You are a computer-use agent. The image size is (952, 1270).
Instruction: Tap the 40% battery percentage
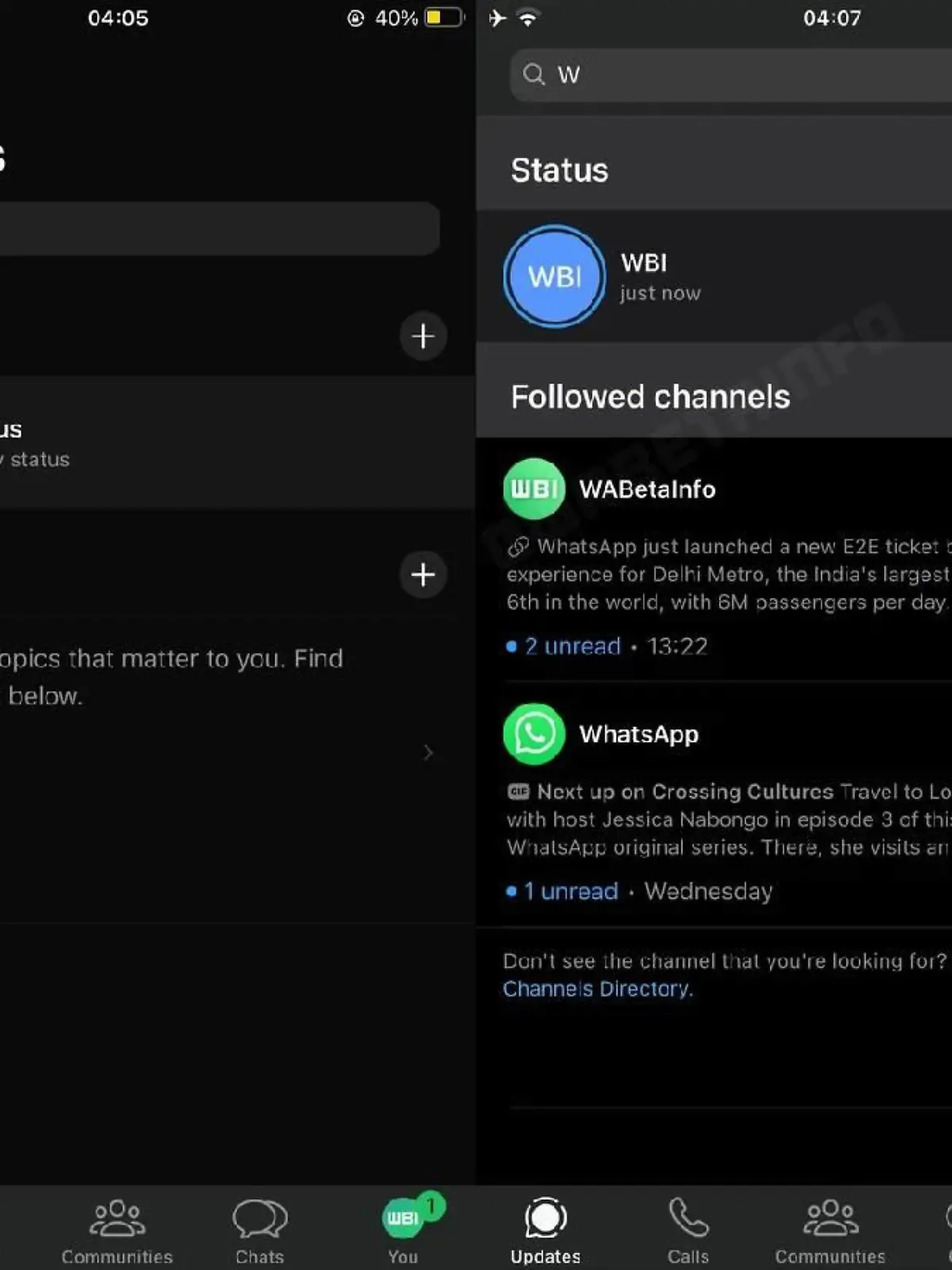(x=396, y=17)
